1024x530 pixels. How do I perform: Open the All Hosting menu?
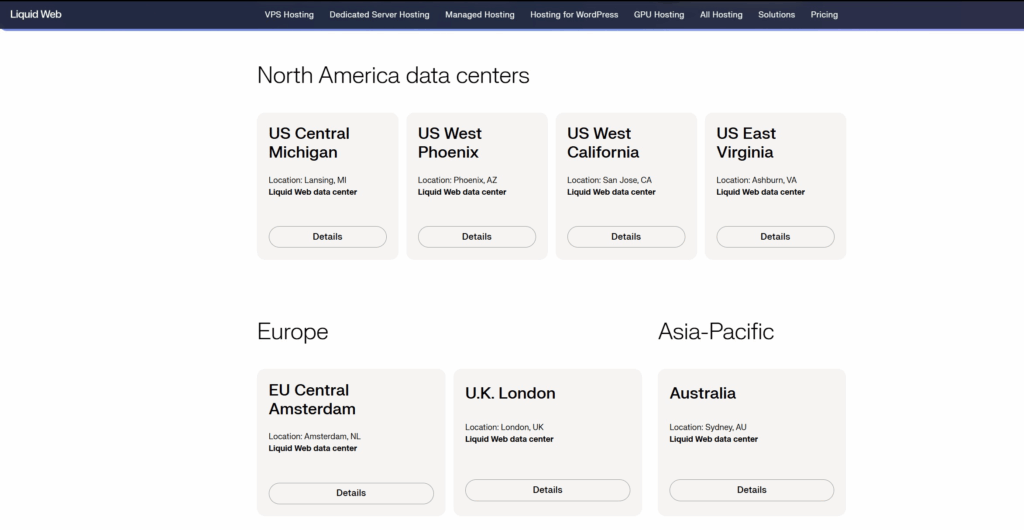721,15
